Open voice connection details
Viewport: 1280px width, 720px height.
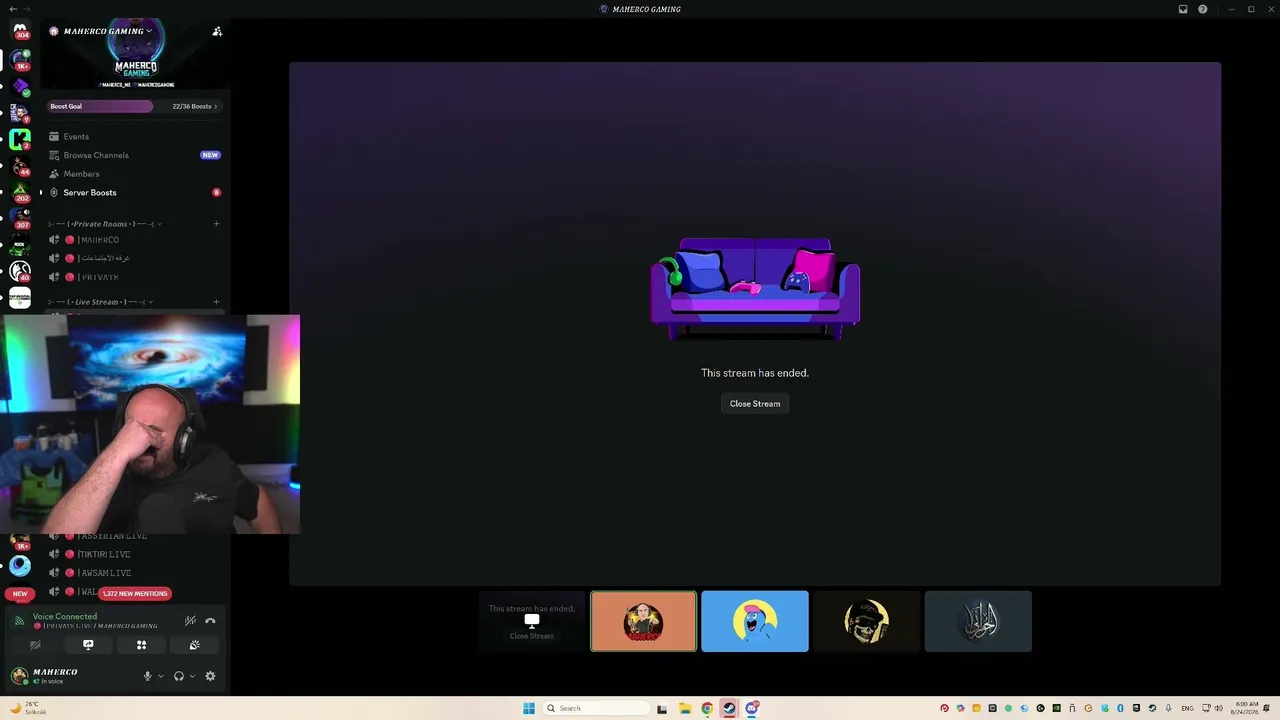(x=65, y=617)
